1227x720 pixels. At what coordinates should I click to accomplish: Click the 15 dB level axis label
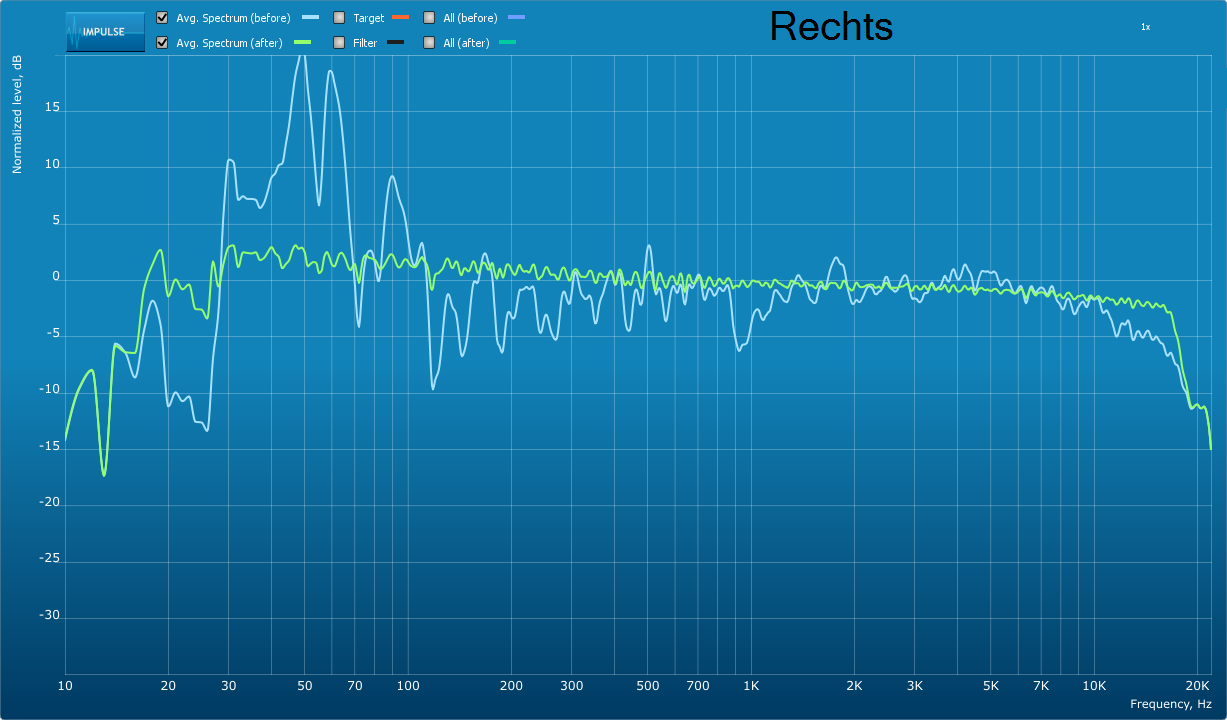tap(52, 108)
